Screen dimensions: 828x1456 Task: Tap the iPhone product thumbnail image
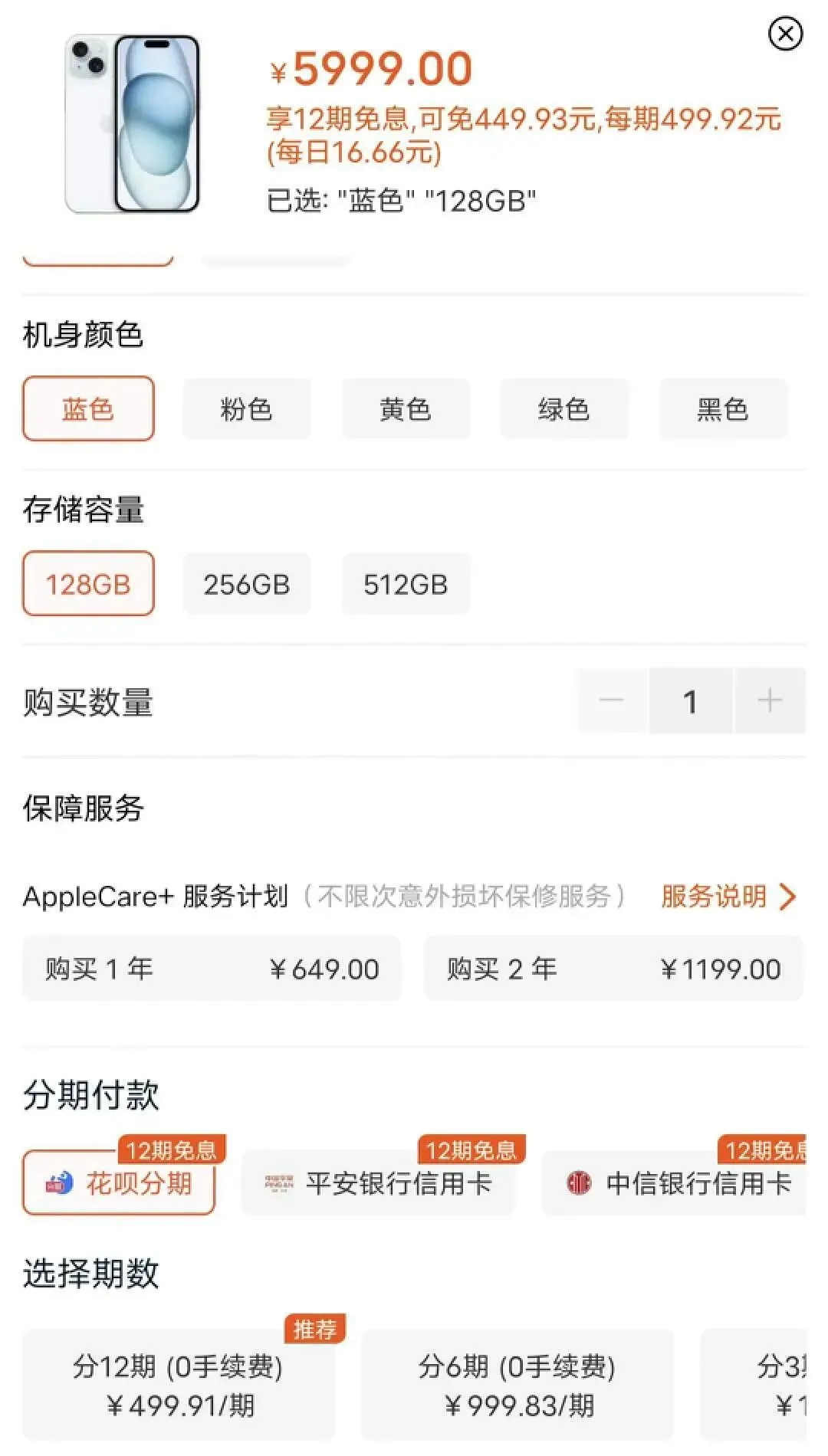[x=133, y=123]
